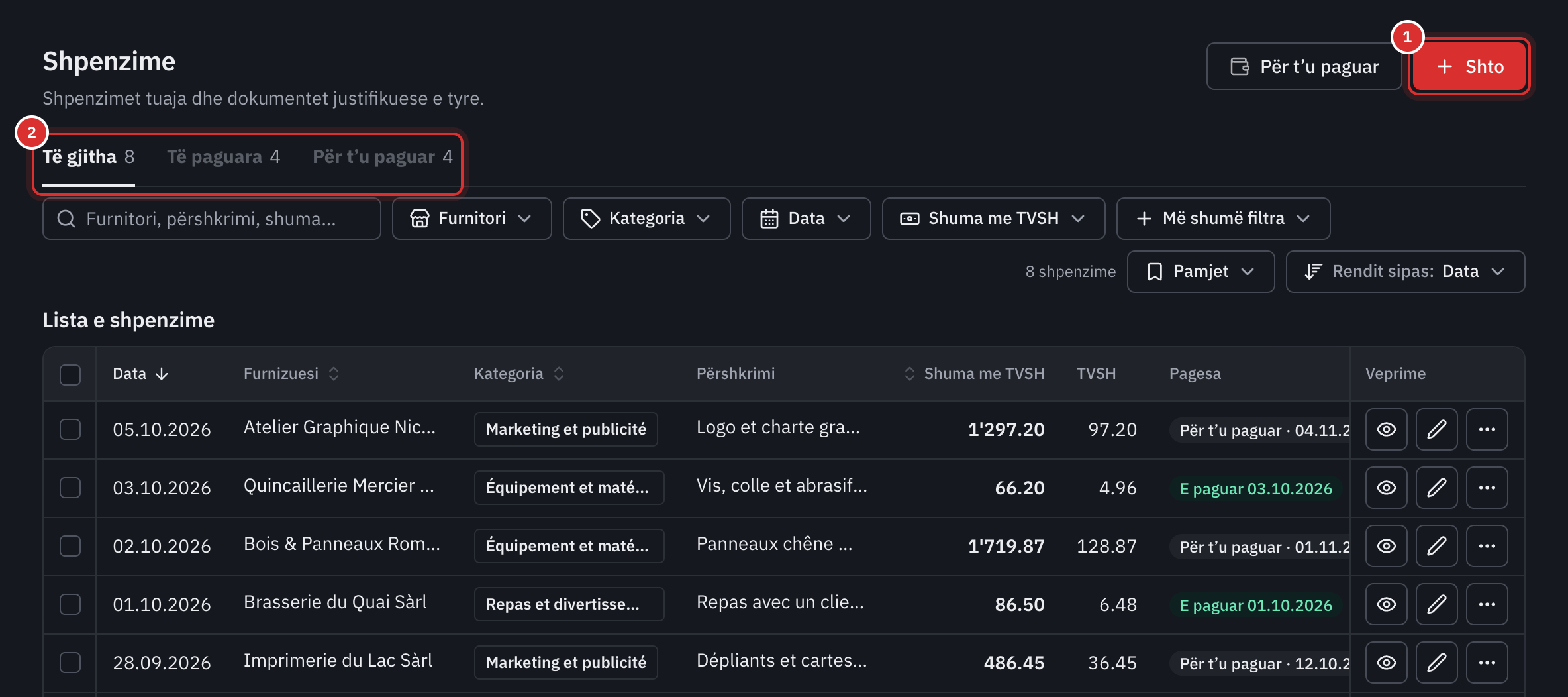Screen dimensions: 1568x697
Task: Check the 03.10.2026 expense row checkbox
Action: click(70, 488)
